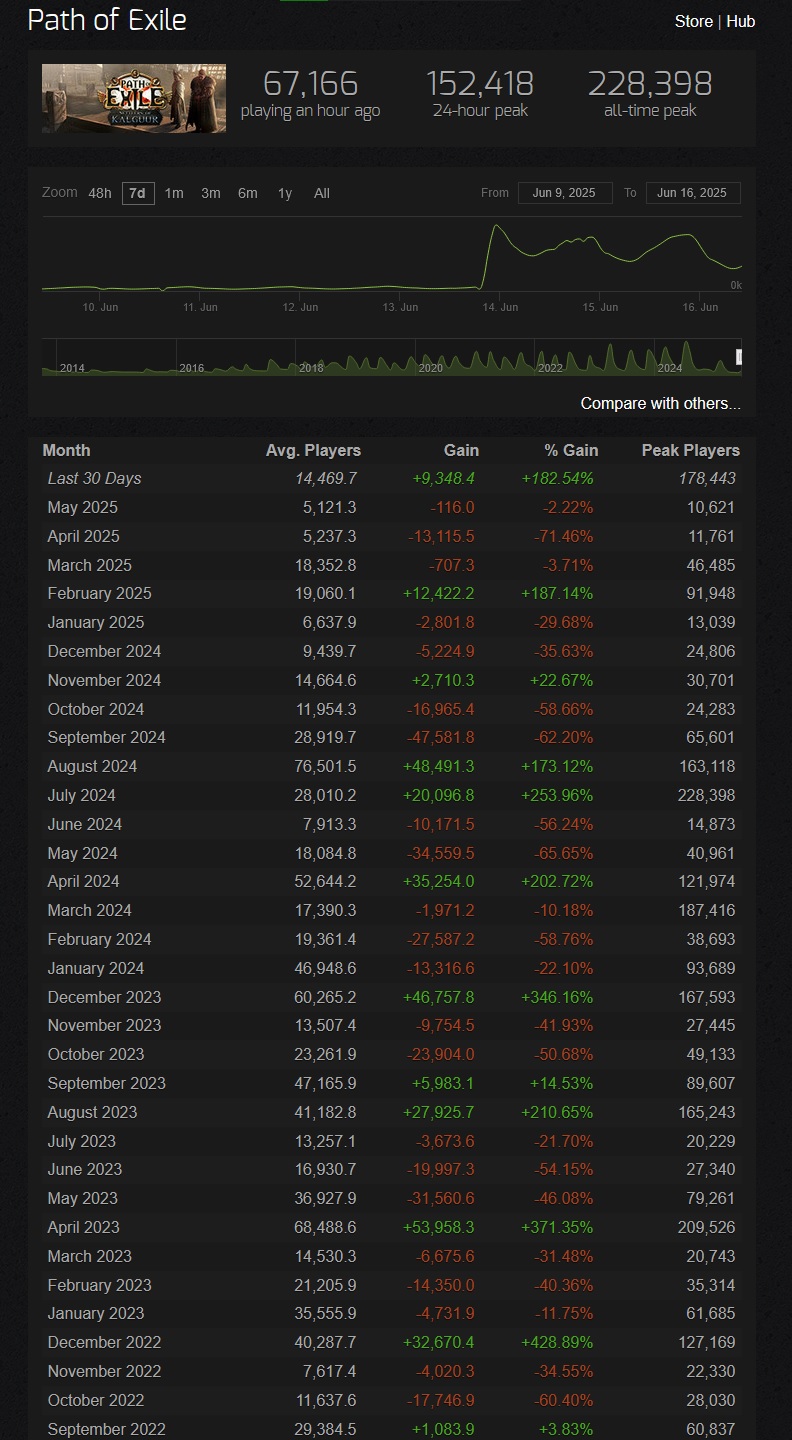The image size is (792, 1440).
Task: Click the 2014–2024 navigator timeline chart
Action: click(x=392, y=357)
